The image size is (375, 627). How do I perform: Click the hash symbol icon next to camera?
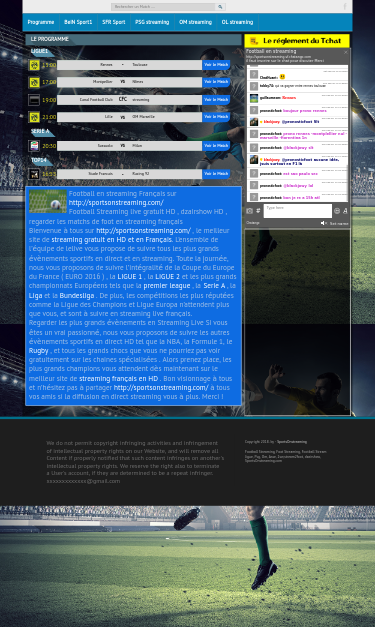point(258,211)
